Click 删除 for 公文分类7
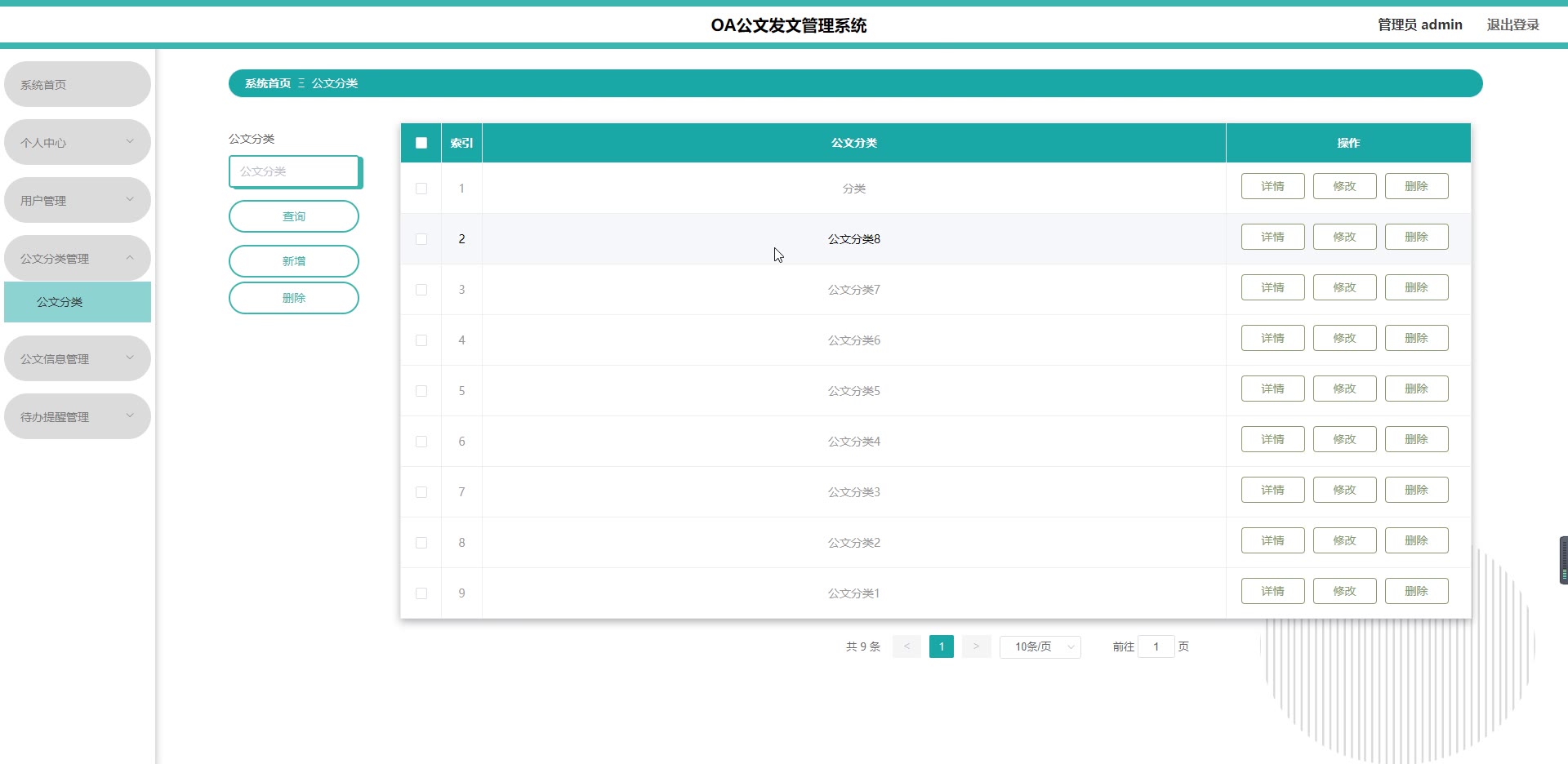This screenshot has width=1568, height=764. click(x=1417, y=287)
